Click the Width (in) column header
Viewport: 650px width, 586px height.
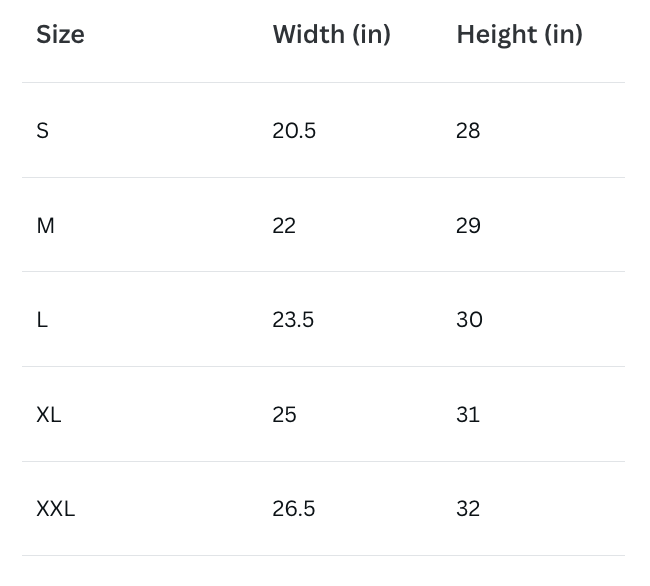point(331,35)
